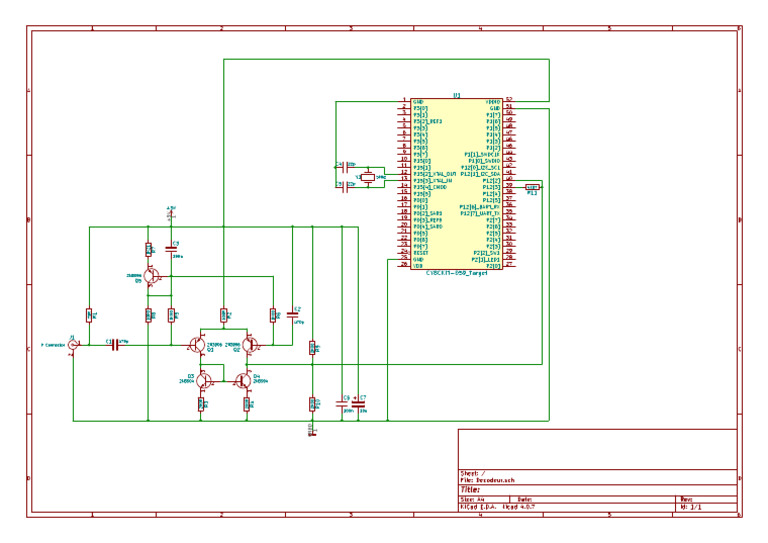Image resolution: width=768 pixels, height=543 pixels.
Task: Select resistor R13 next to U1
Action: (x=532, y=187)
